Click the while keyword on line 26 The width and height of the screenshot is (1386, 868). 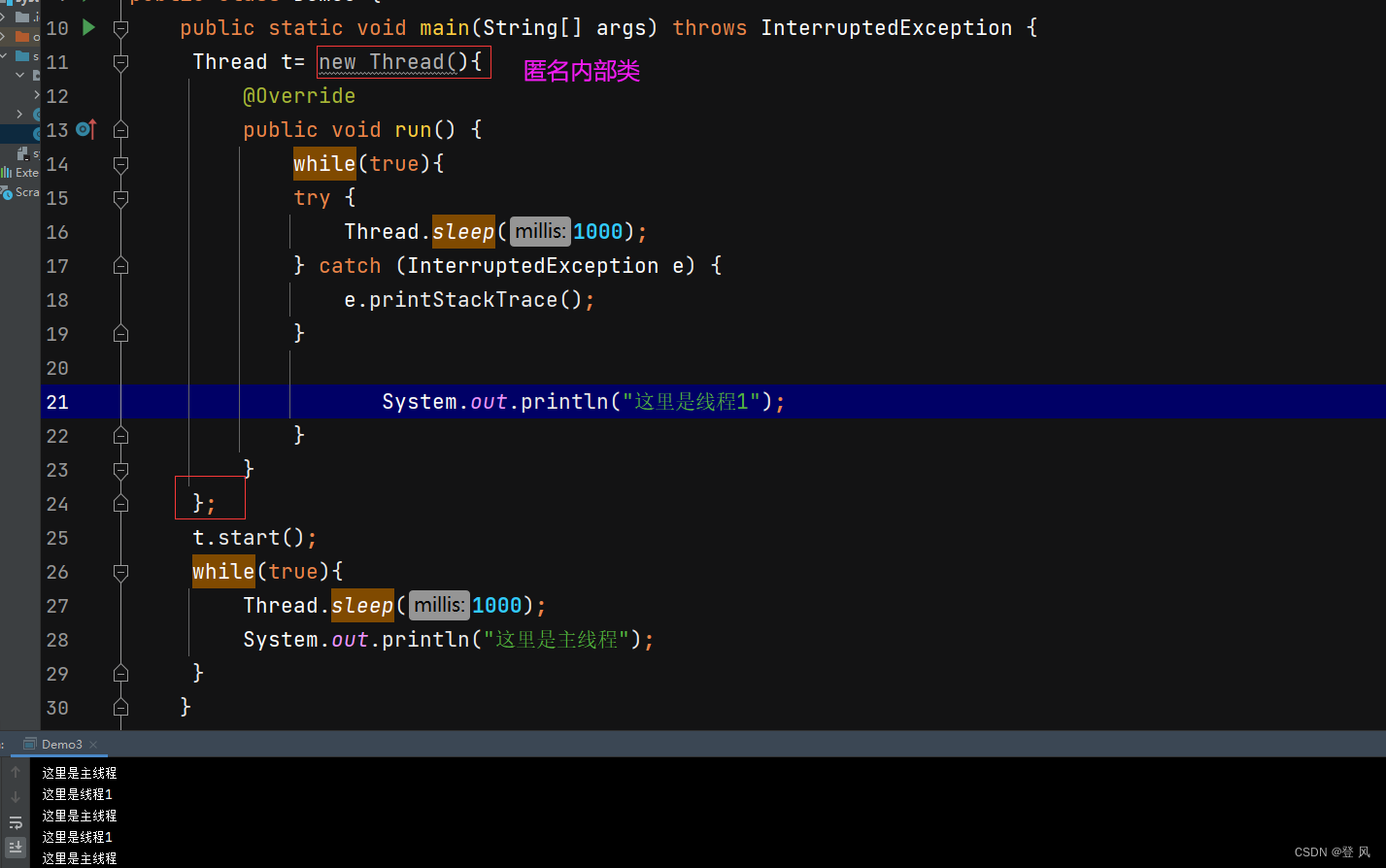pos(223,572)
